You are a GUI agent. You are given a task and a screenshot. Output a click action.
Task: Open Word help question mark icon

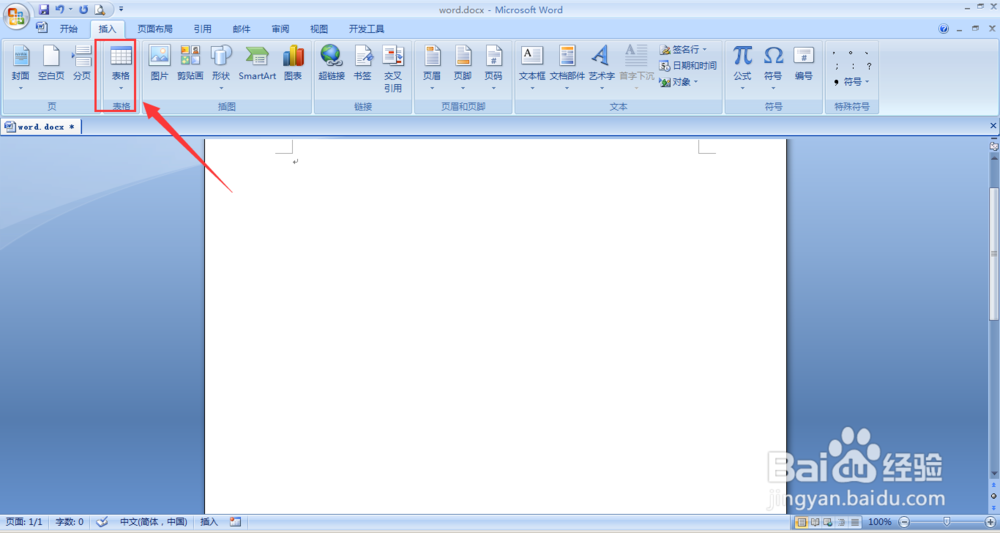pos(943,29)
